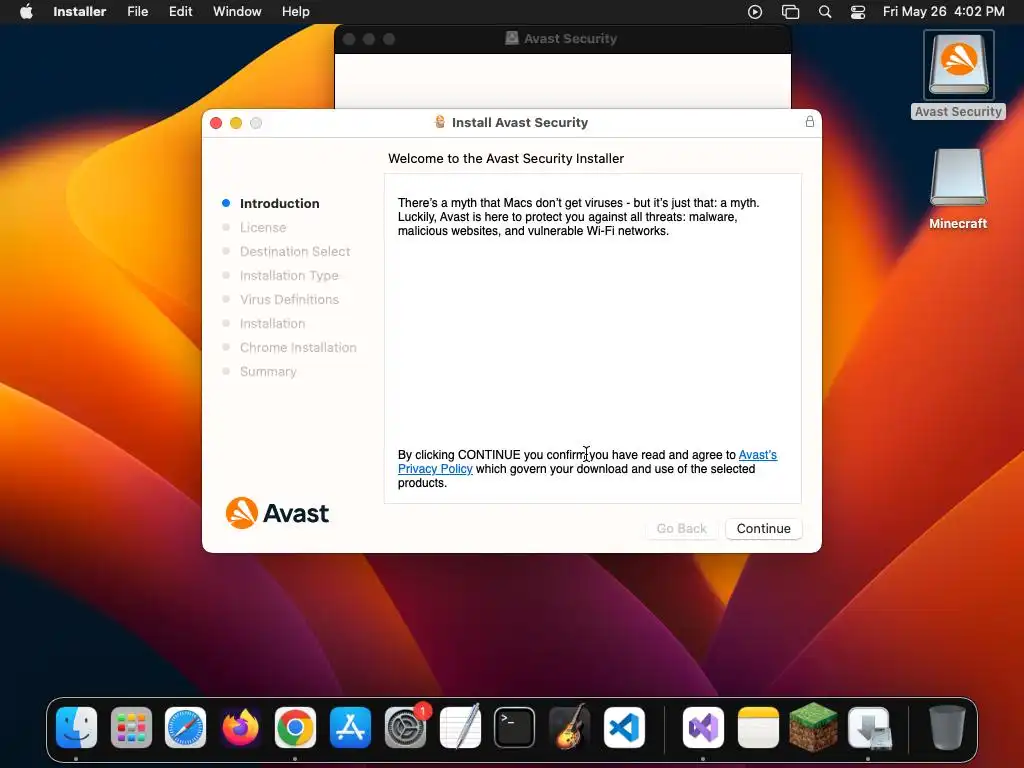This screenshot has width=1024, height=768.
Task: Click the Avast Security background window title
Action: (570, 39)
